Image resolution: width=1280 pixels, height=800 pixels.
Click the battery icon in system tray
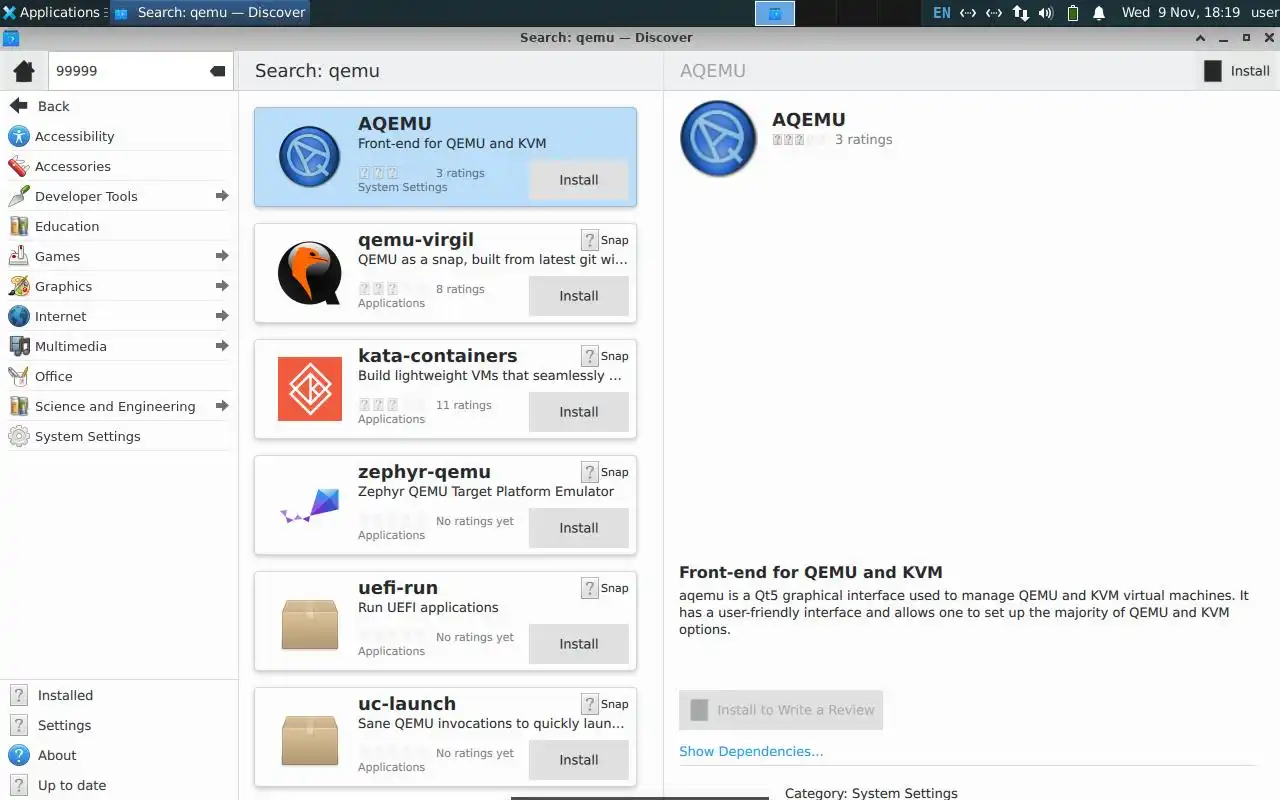coord(1073,13)
